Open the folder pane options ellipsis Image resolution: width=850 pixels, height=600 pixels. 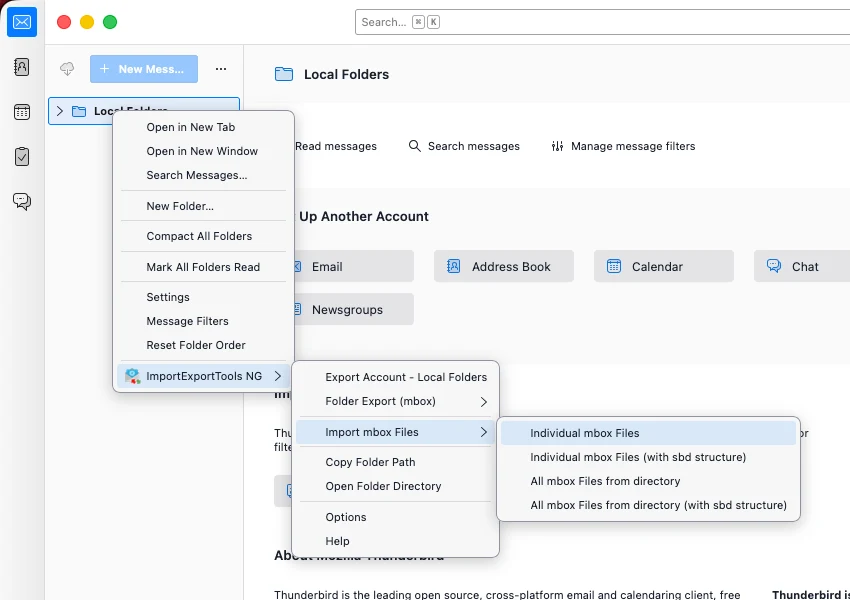click(221, 69)
